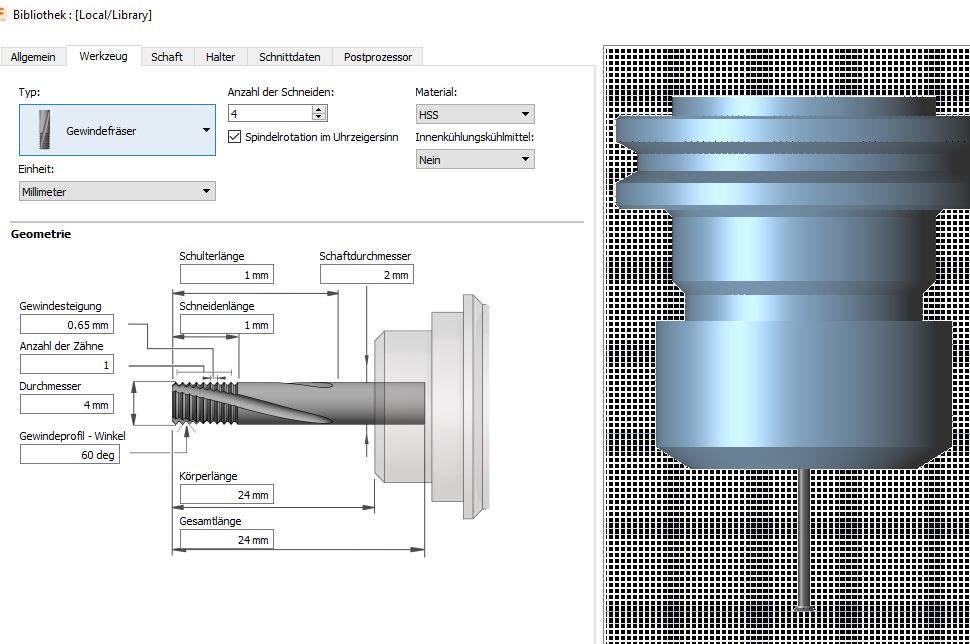
Task: Open the Postprozessor tab
Action: pos(377,57)
